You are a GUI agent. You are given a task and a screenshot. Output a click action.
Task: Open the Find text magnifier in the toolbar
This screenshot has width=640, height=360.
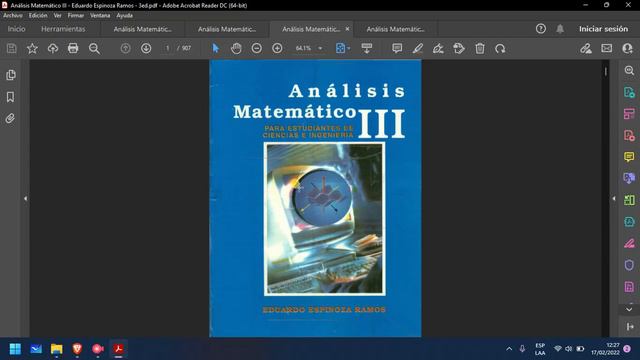tap(94, 48)
